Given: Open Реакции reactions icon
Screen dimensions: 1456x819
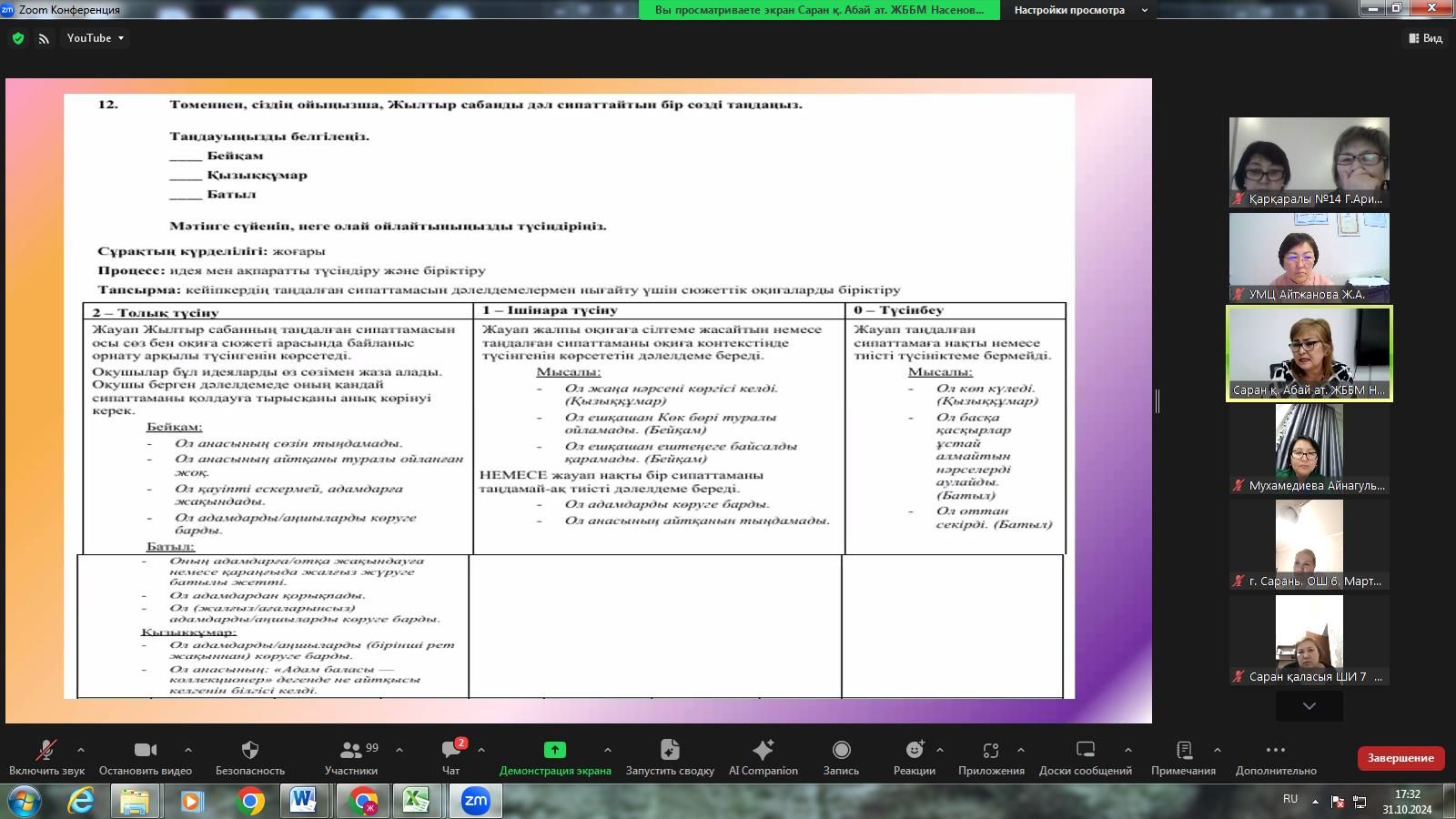Looking at the screenshot, I should 914,750.
